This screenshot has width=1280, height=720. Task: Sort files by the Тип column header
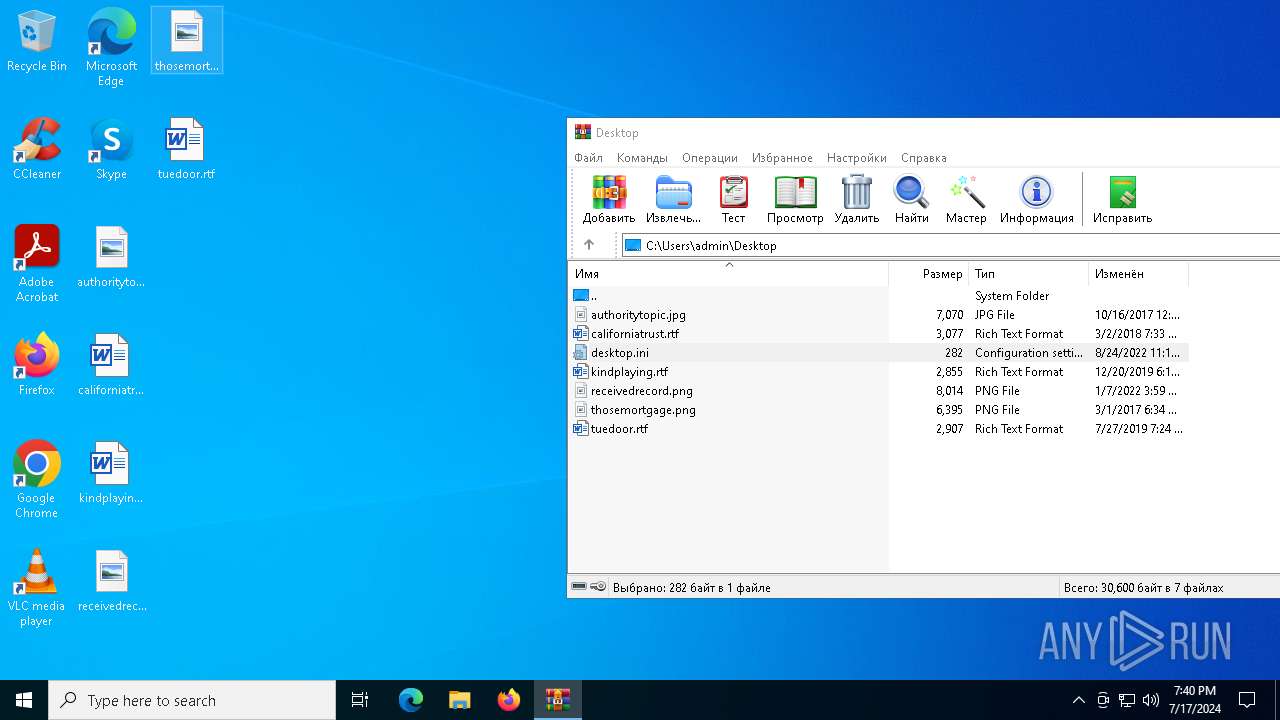point(1029,273)
